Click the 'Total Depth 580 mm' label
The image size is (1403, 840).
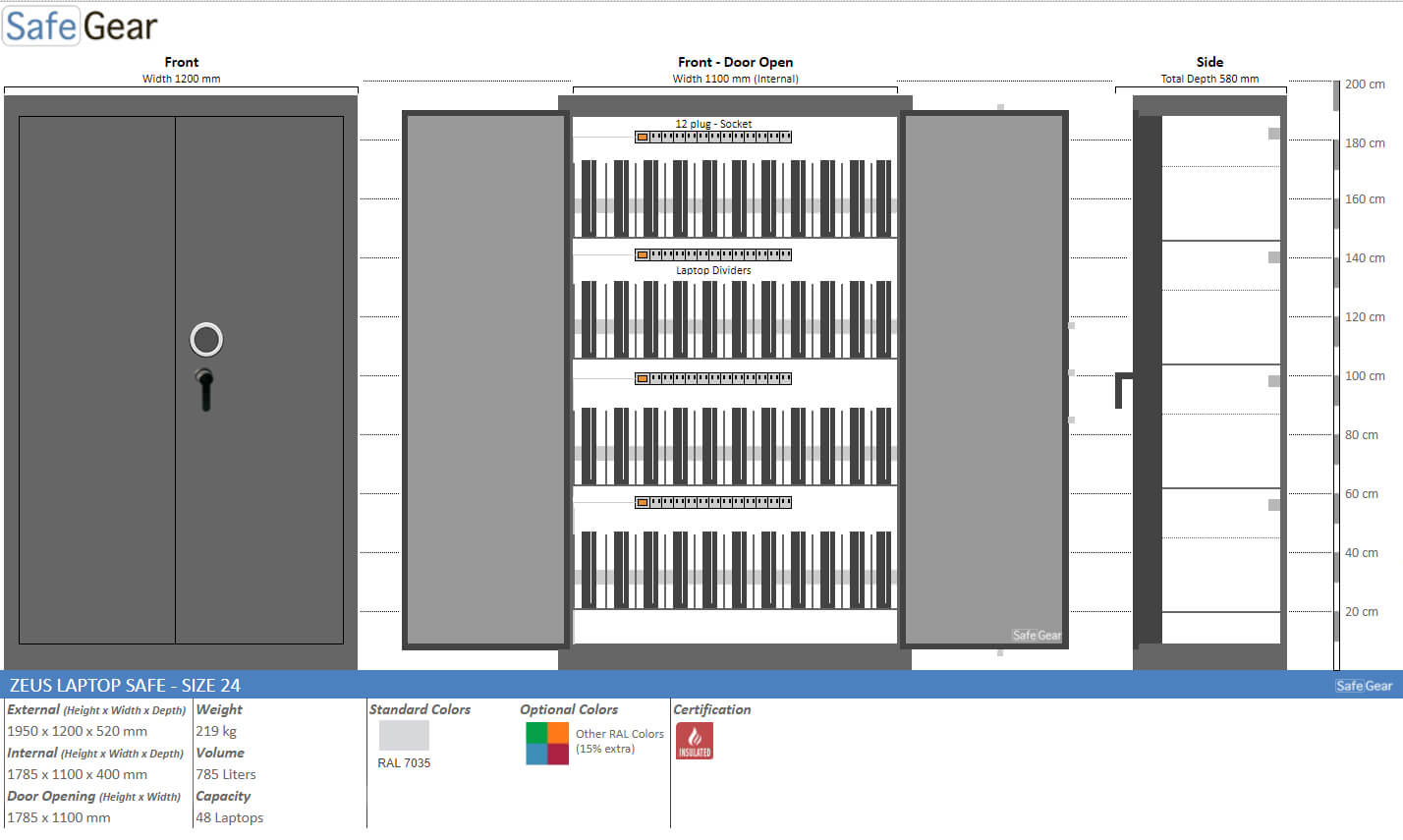click(1209, 79)
